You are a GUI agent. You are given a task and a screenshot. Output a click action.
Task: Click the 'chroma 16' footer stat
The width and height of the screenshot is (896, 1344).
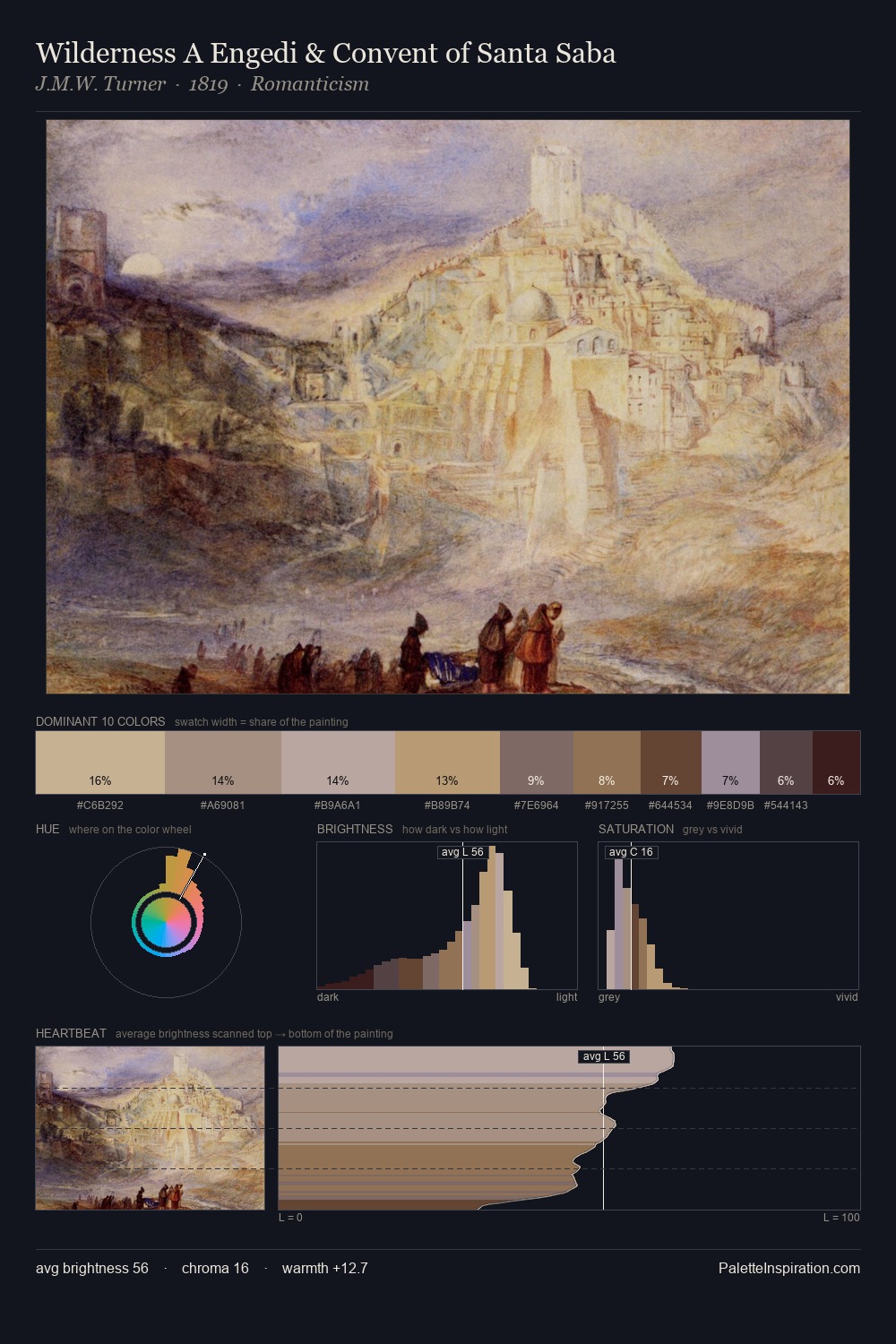(215, 1269)
